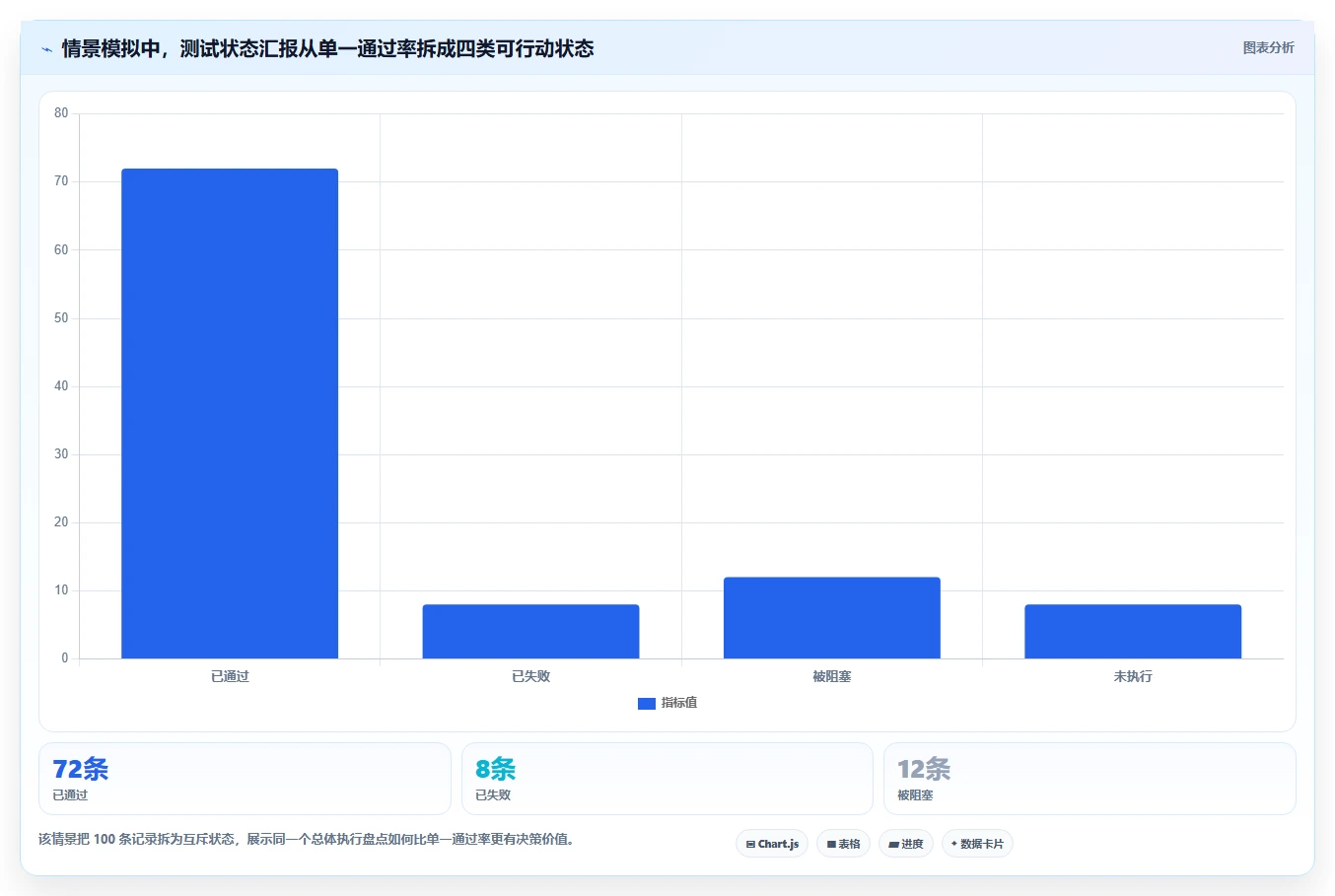Click the 指标值 legend label

tap(679, 703)
